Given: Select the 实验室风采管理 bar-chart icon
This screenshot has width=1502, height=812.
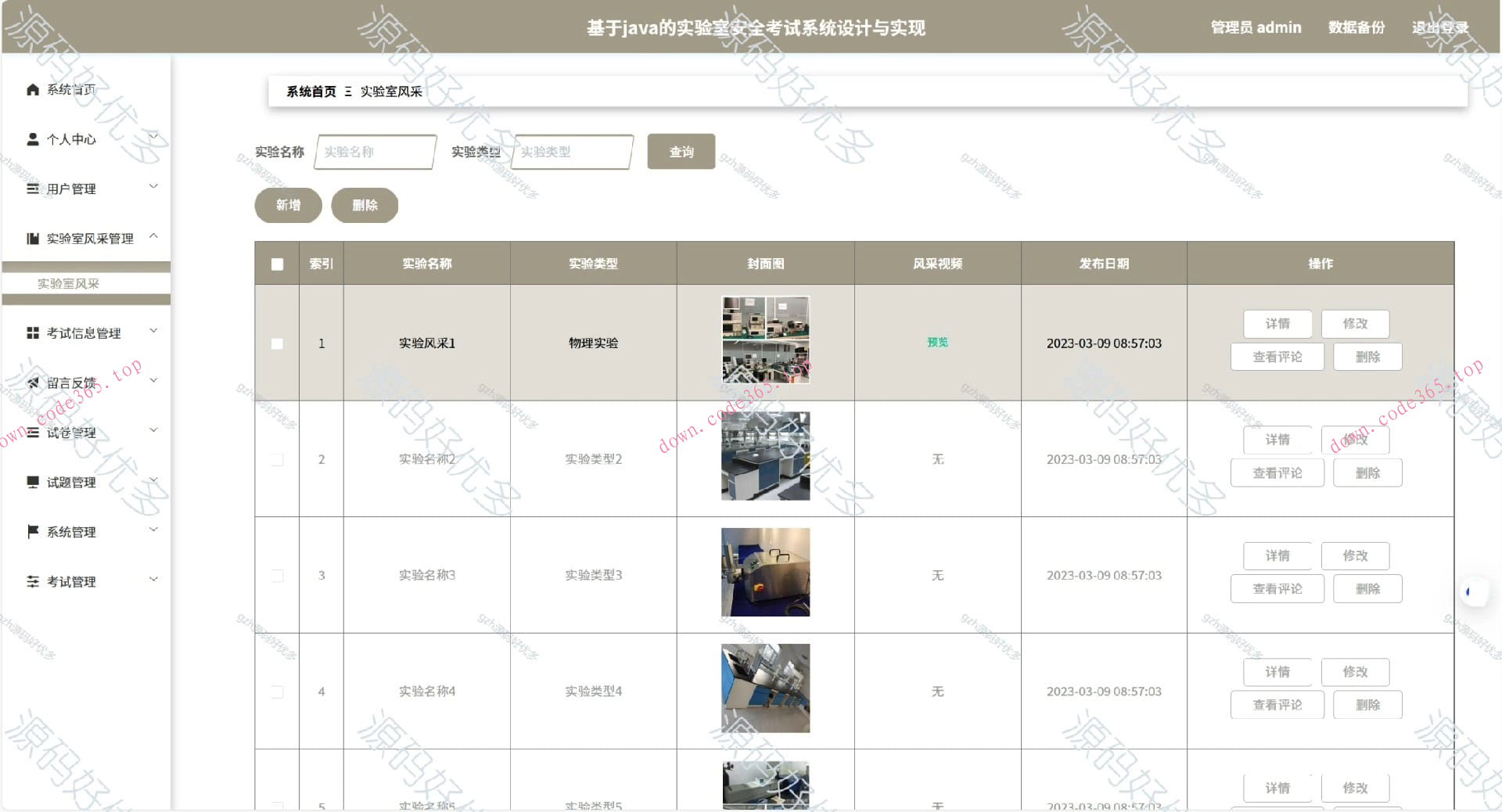Looking at the screenshot, I should [32, 238].
